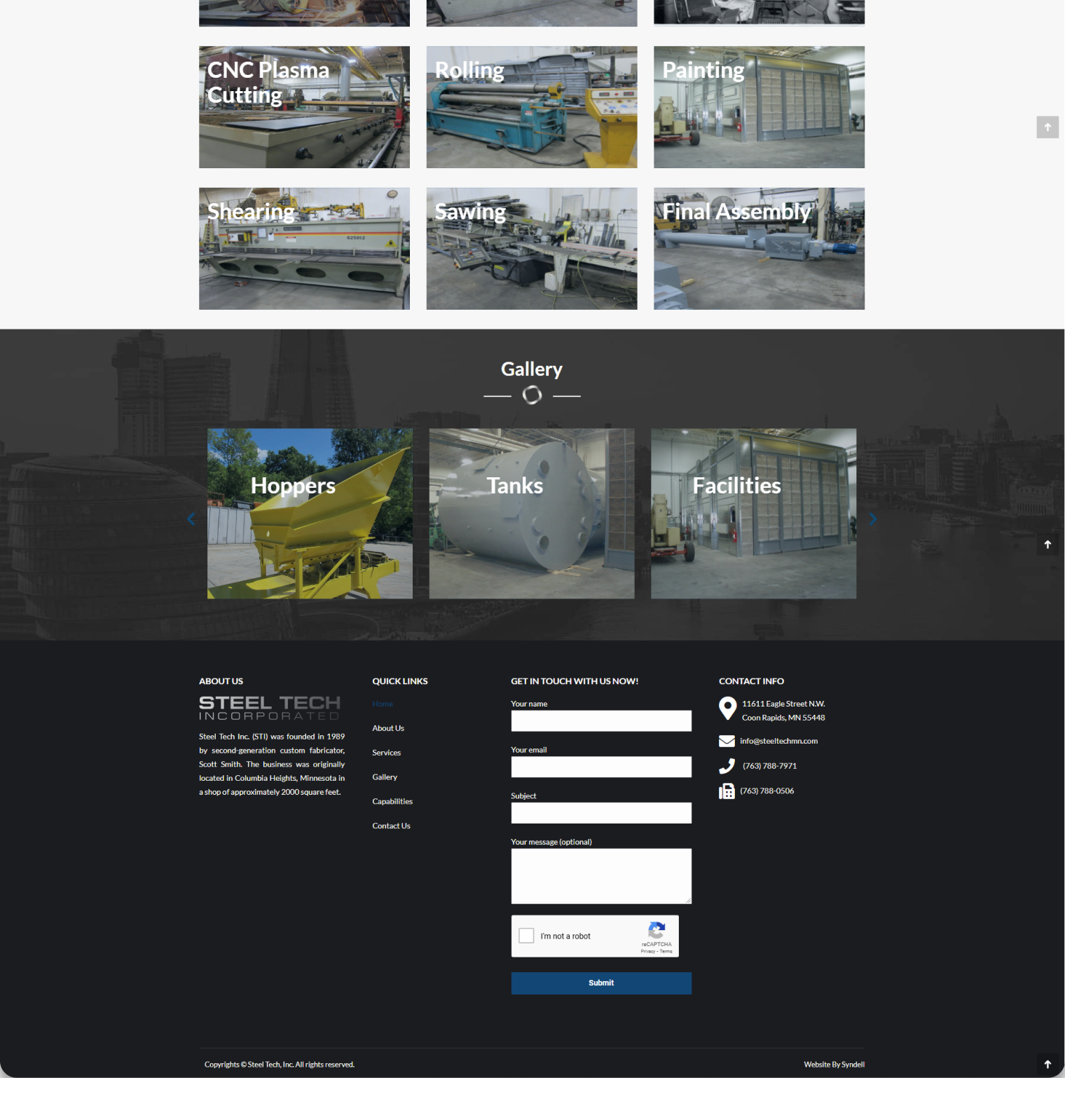Click the reCAPTCHA logo icon
1065x1120 pixels.
657,931
